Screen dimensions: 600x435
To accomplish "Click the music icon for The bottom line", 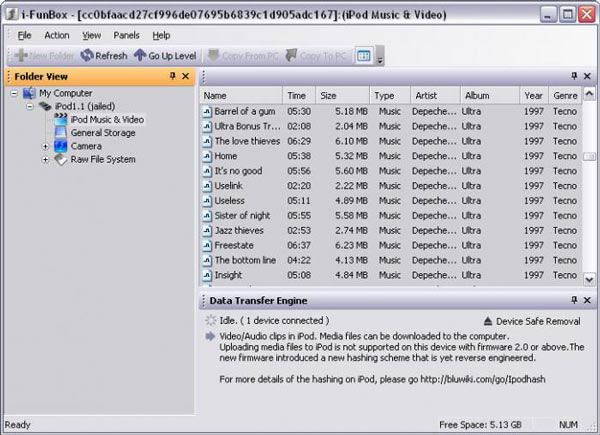I will 207,260.
